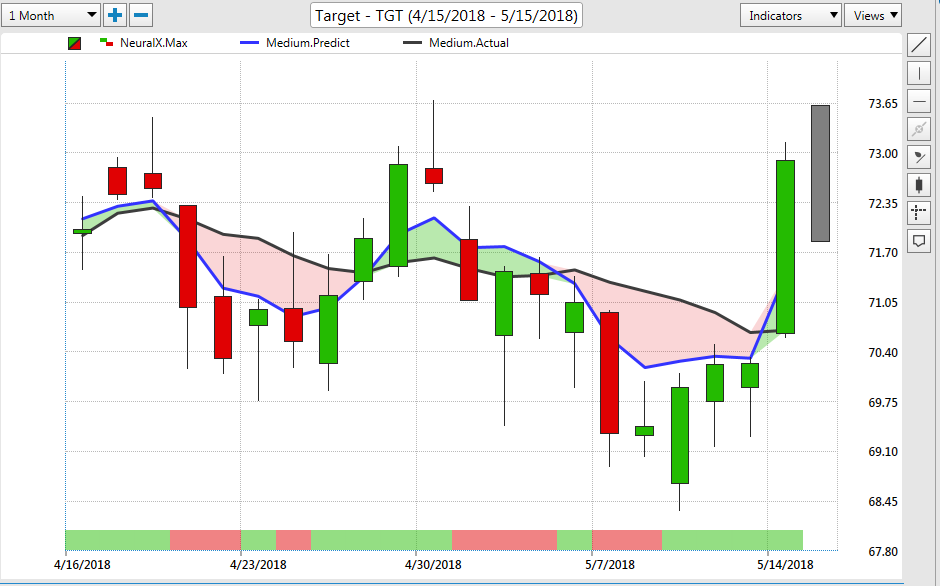Viewport: 940px width, 586px height.
Task: Click the 73.00 price axis label
Action: point(883,154)
